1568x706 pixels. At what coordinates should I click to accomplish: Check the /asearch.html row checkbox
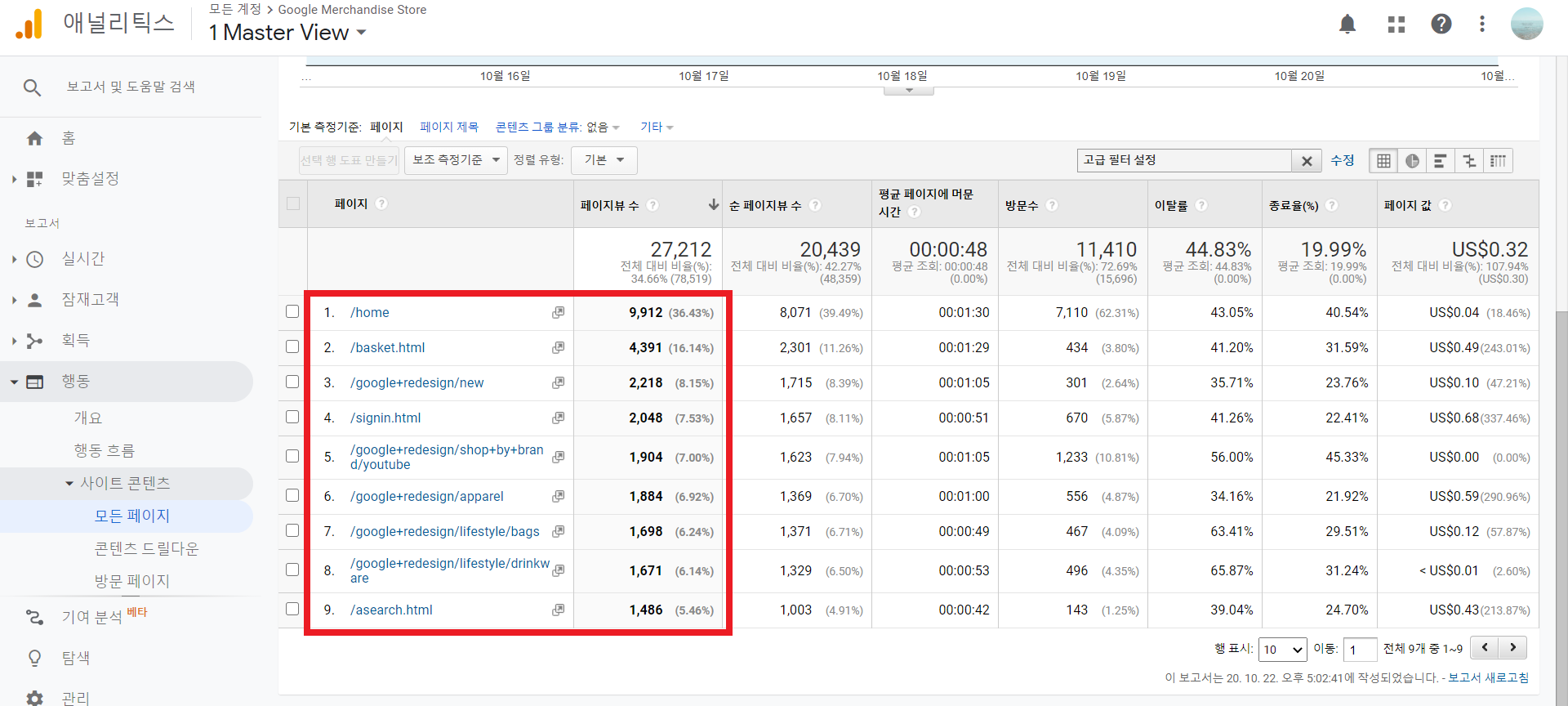coord(292,609)
